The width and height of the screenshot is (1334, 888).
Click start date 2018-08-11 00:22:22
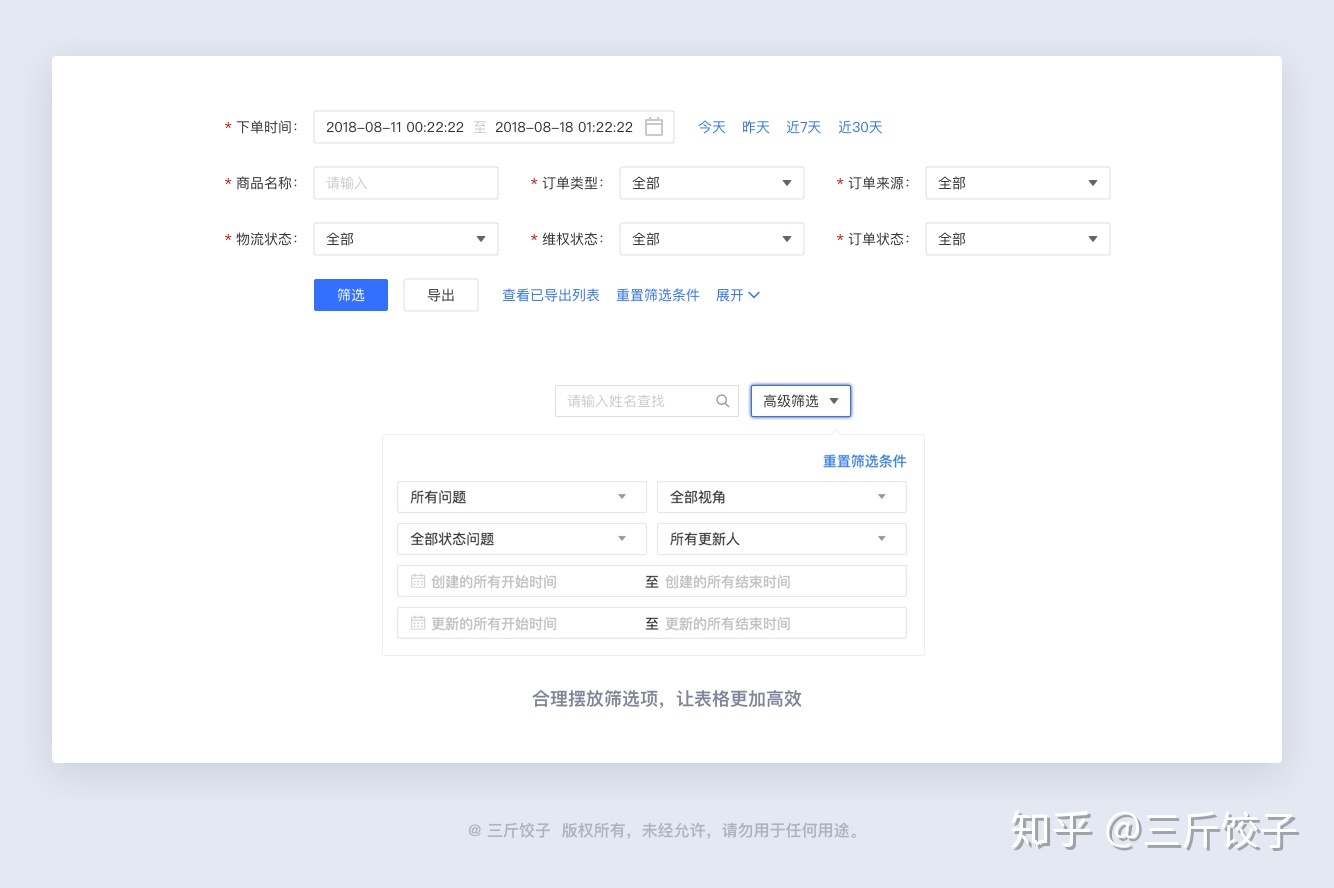[395, 127]
